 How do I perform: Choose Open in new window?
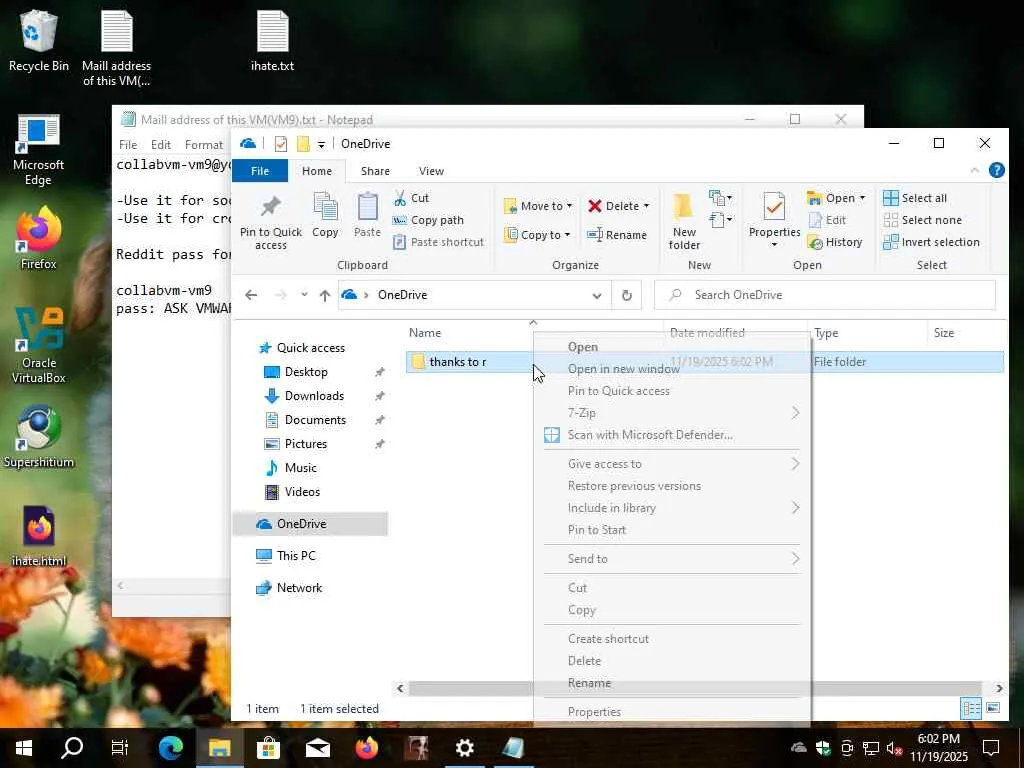pyautogui.click(x=671, y=369)
